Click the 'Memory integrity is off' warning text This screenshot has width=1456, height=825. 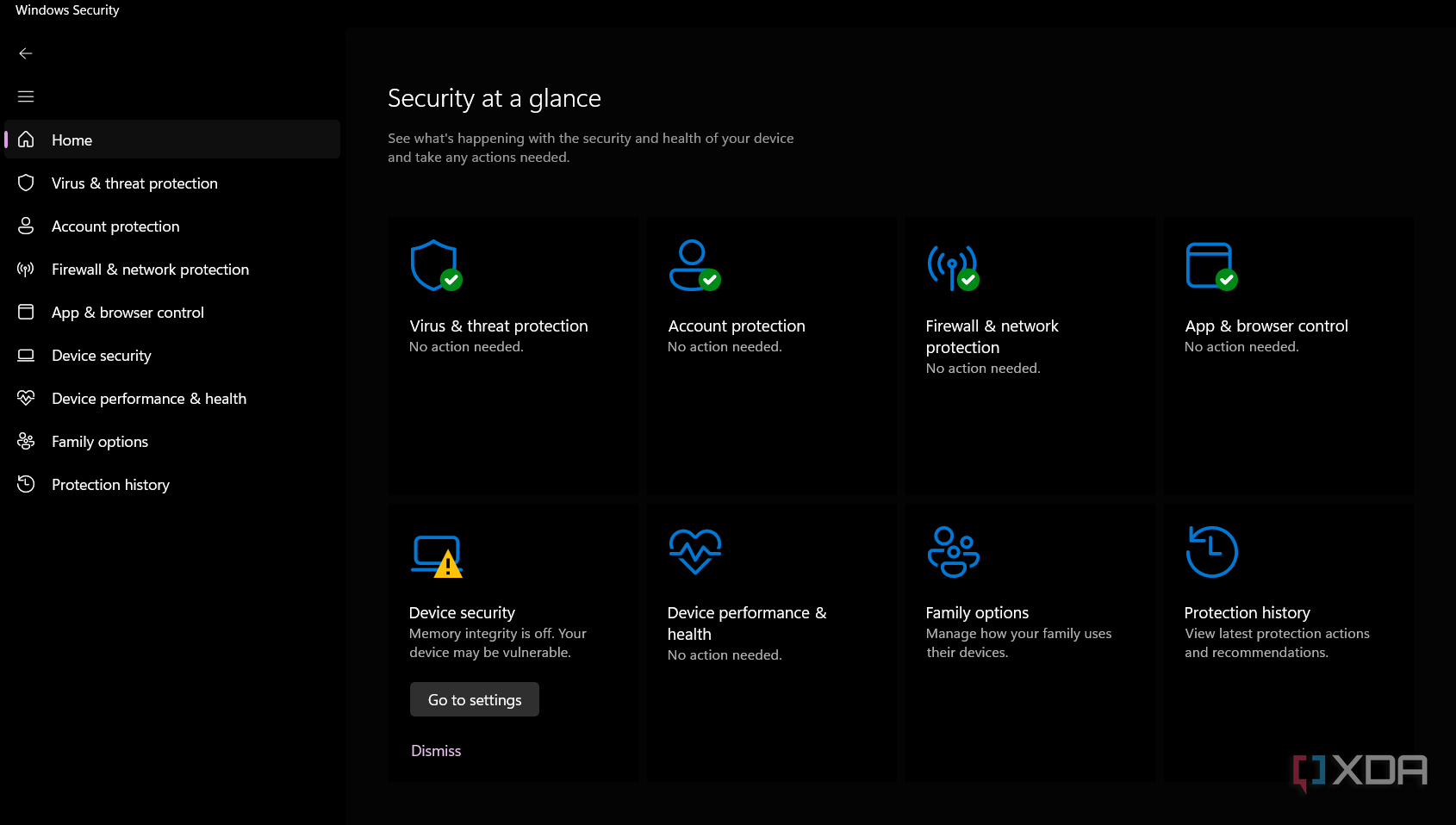(498, 643)
